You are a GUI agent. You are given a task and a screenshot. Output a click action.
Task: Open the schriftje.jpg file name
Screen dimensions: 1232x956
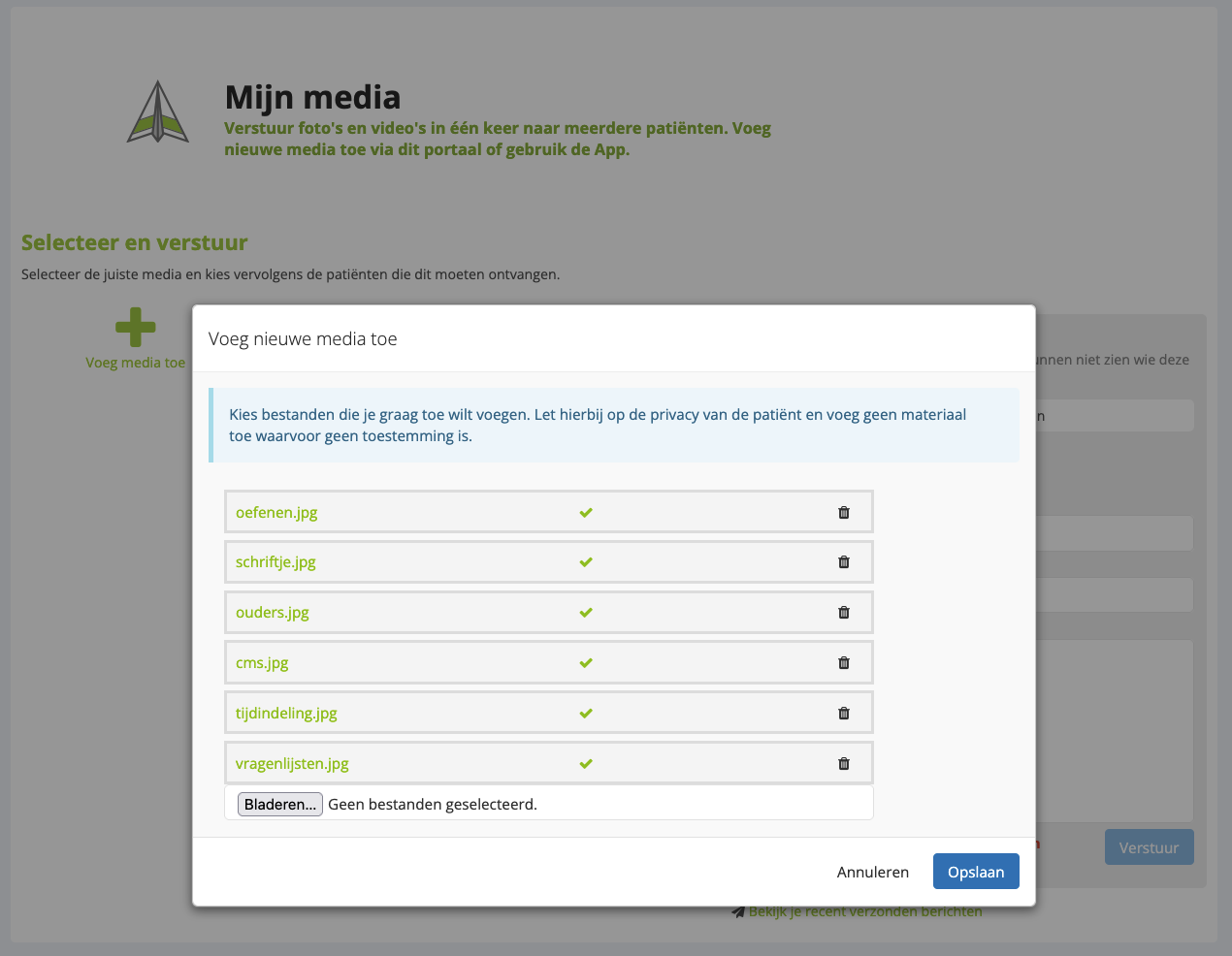[276, 562]
